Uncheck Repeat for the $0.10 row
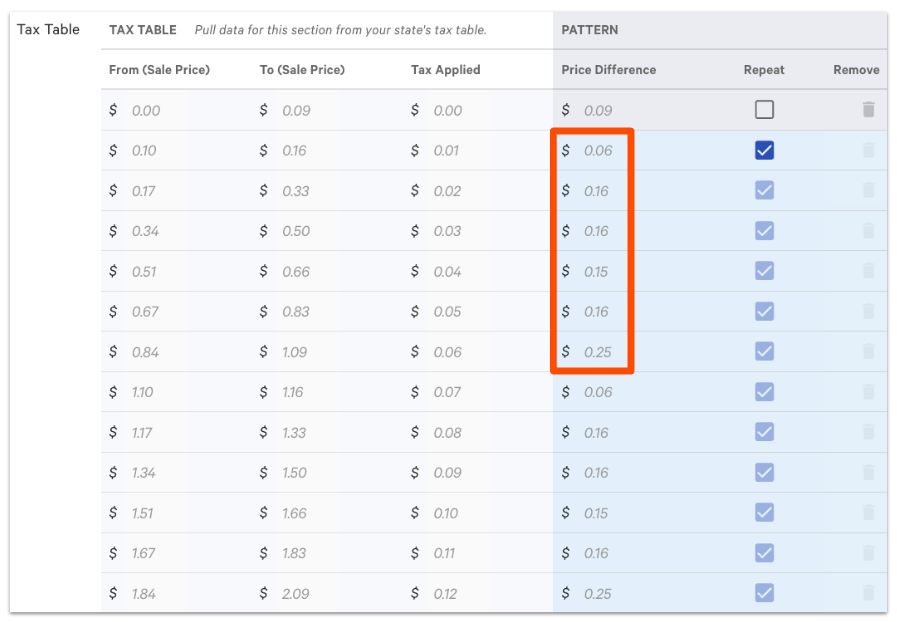This screenshot has height=622, width=897. 764,150
